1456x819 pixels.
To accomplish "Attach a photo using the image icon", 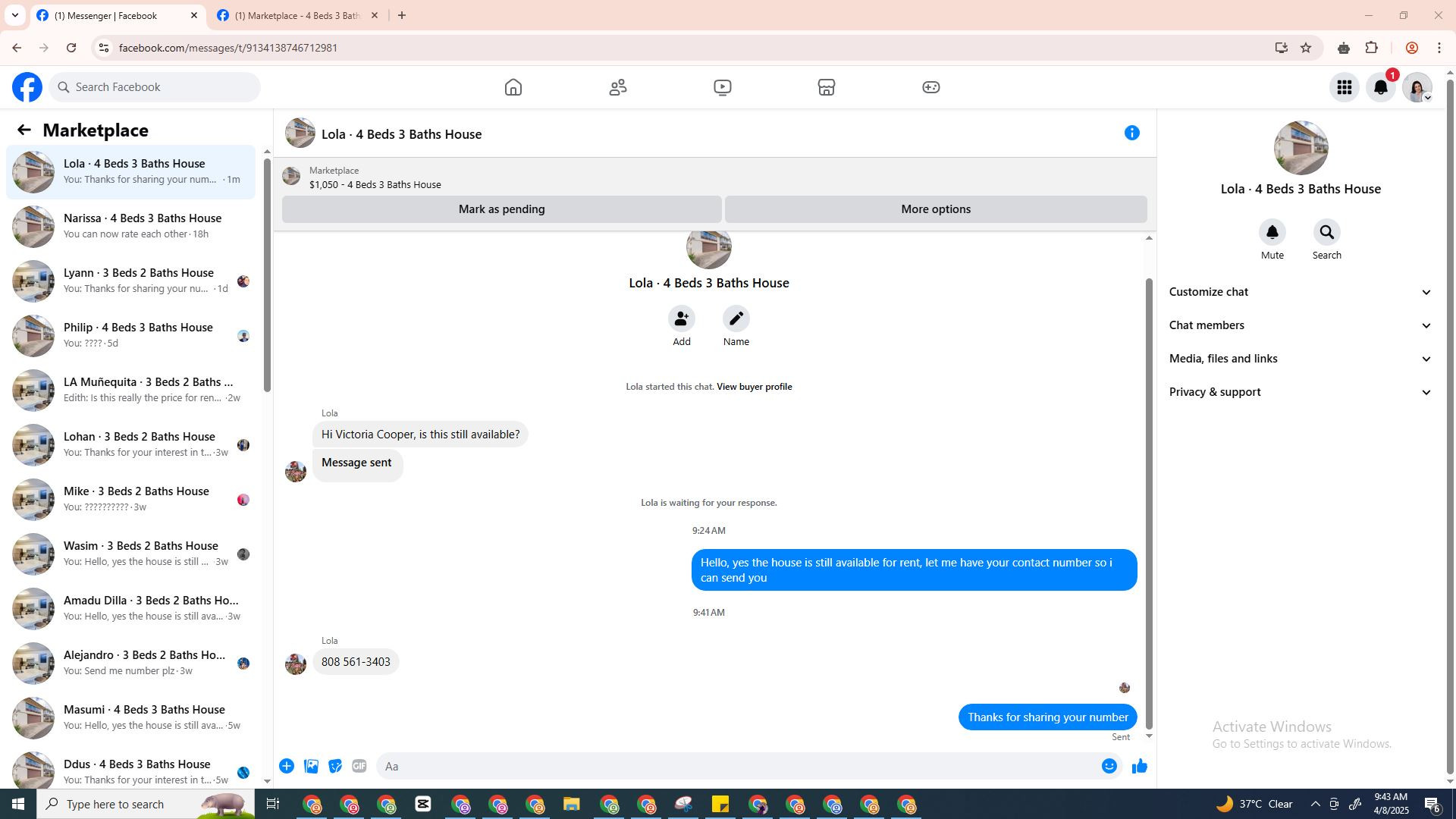I will tap(311, 767).
